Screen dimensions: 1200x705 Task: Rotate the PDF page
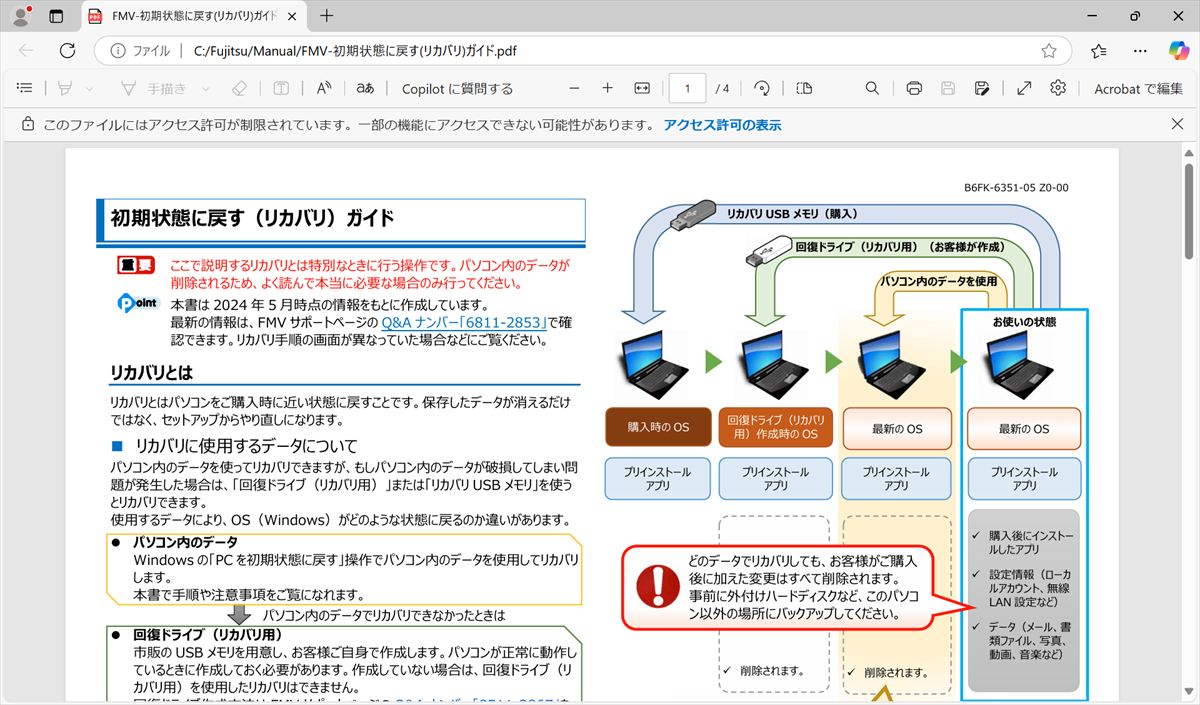tap(762, 88)
